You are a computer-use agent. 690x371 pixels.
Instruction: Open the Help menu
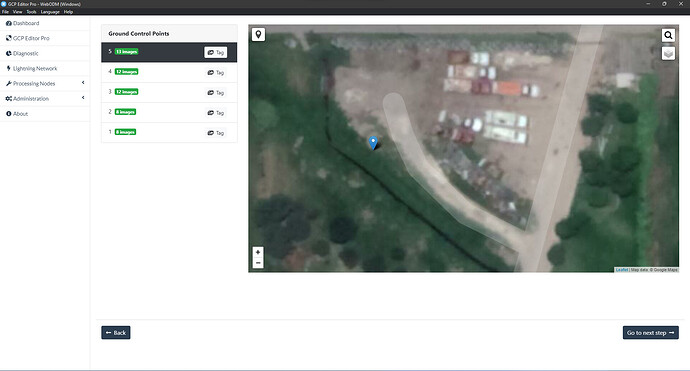[68, 12]
